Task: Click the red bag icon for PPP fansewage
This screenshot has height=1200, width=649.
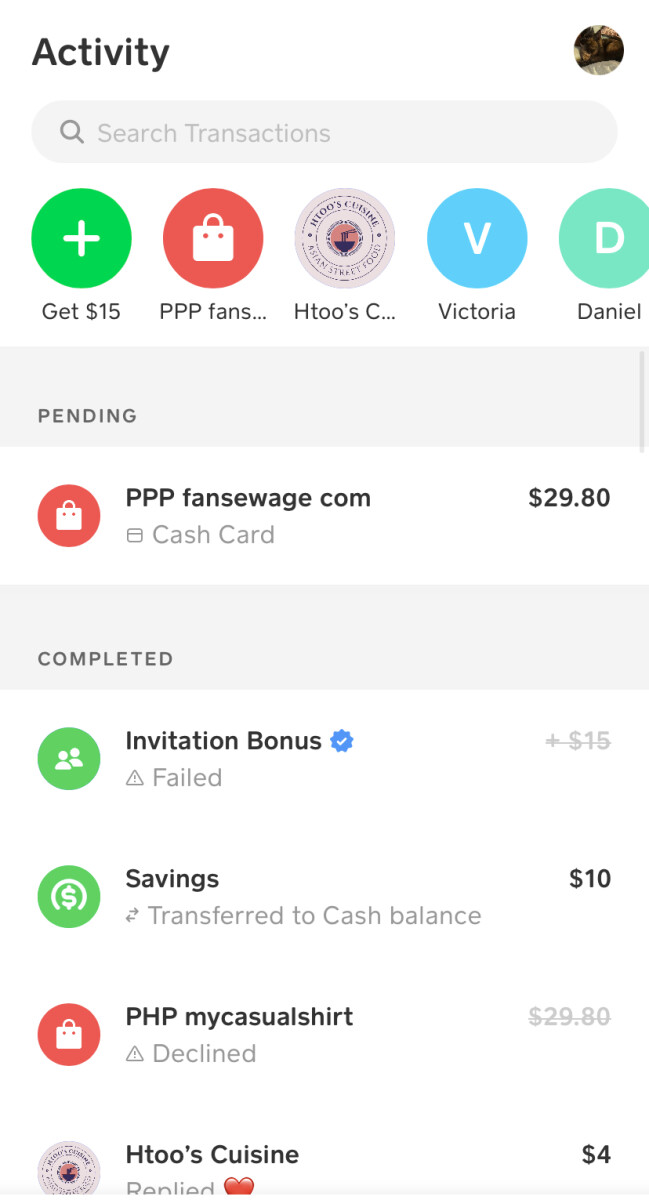Action: pos(69,516)
